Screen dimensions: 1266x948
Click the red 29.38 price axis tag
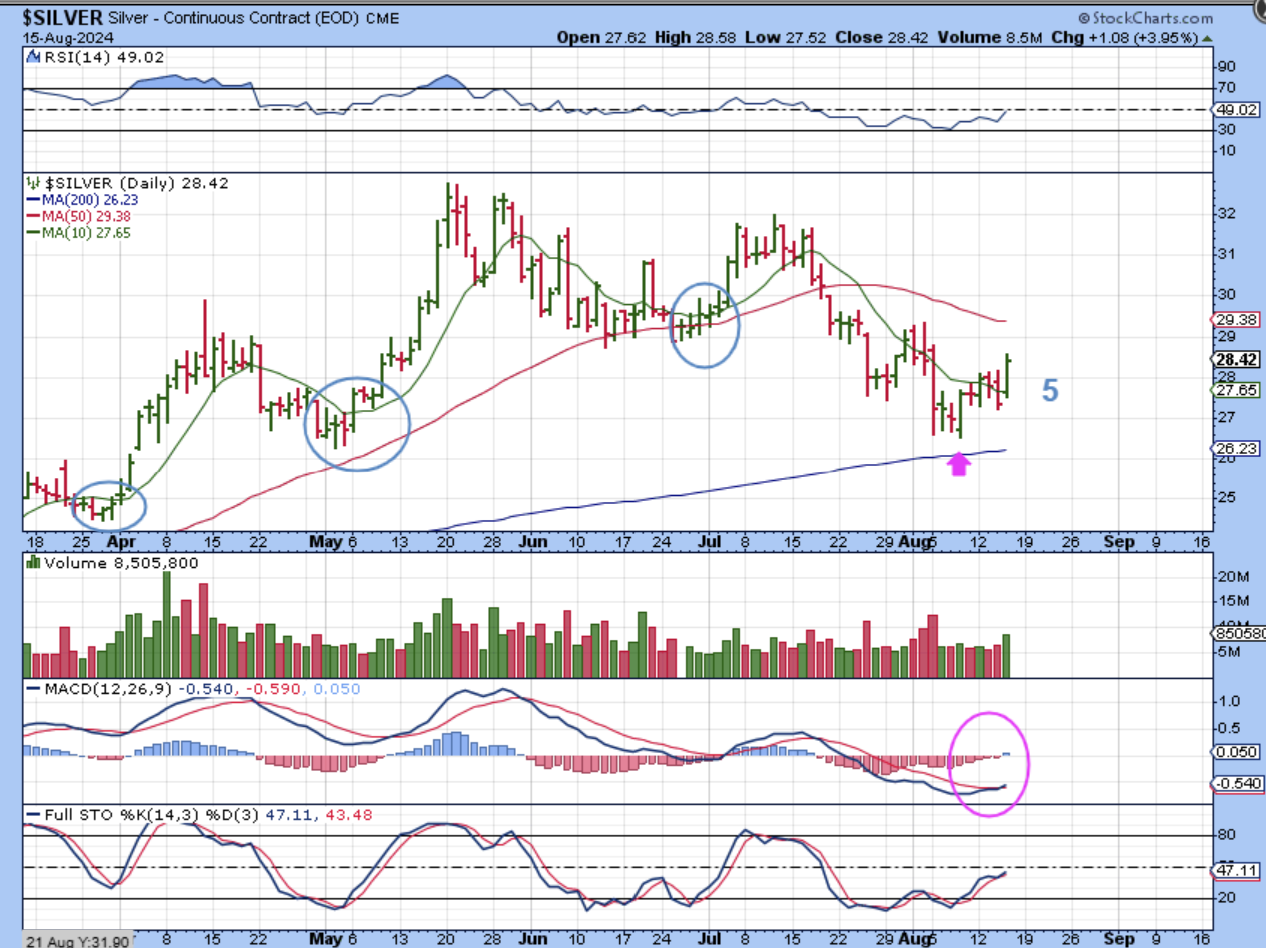[1236, 320]
